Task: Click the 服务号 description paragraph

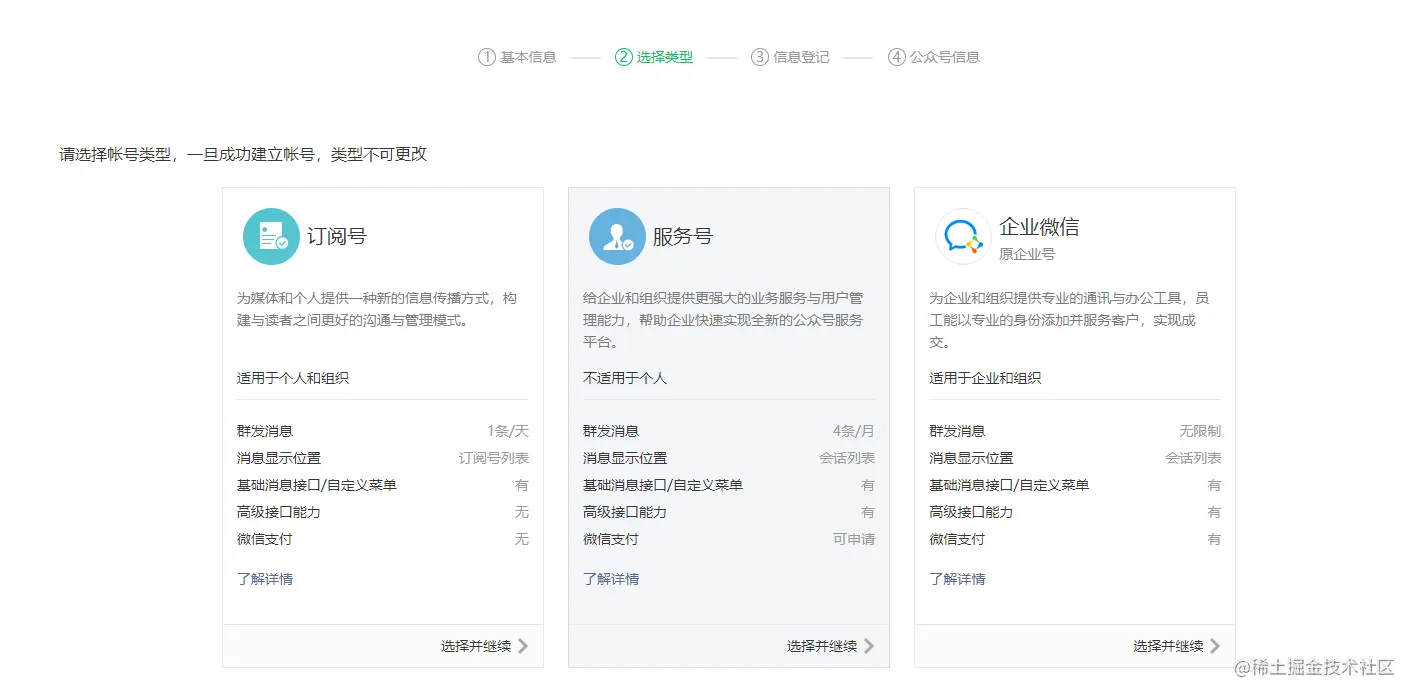Action: pyautogui.click(x=723, y=320)
